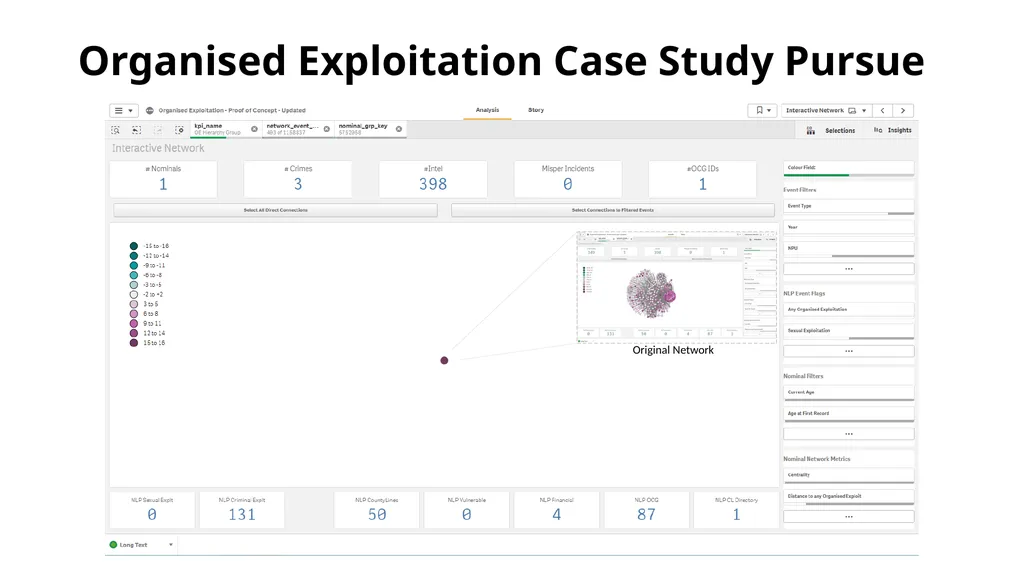Select the -2 to +2 legend swatch
1024x575 pixels.
click(x=134, y=295)
